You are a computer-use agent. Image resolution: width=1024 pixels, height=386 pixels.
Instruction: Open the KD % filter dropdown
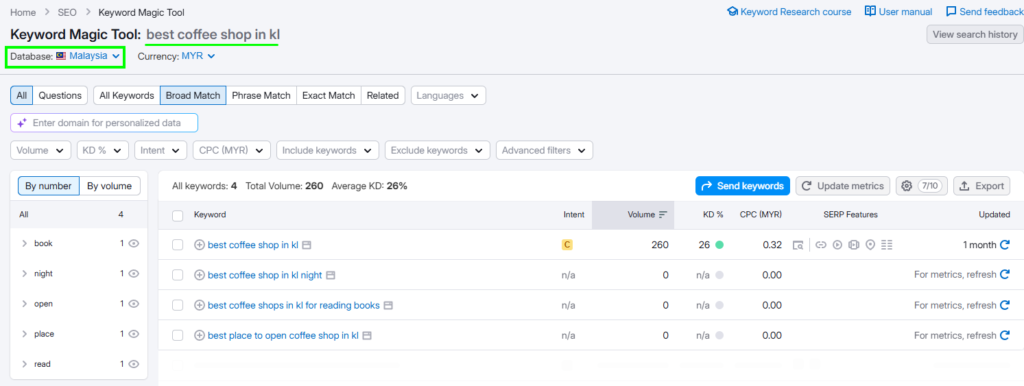[103, 150]
